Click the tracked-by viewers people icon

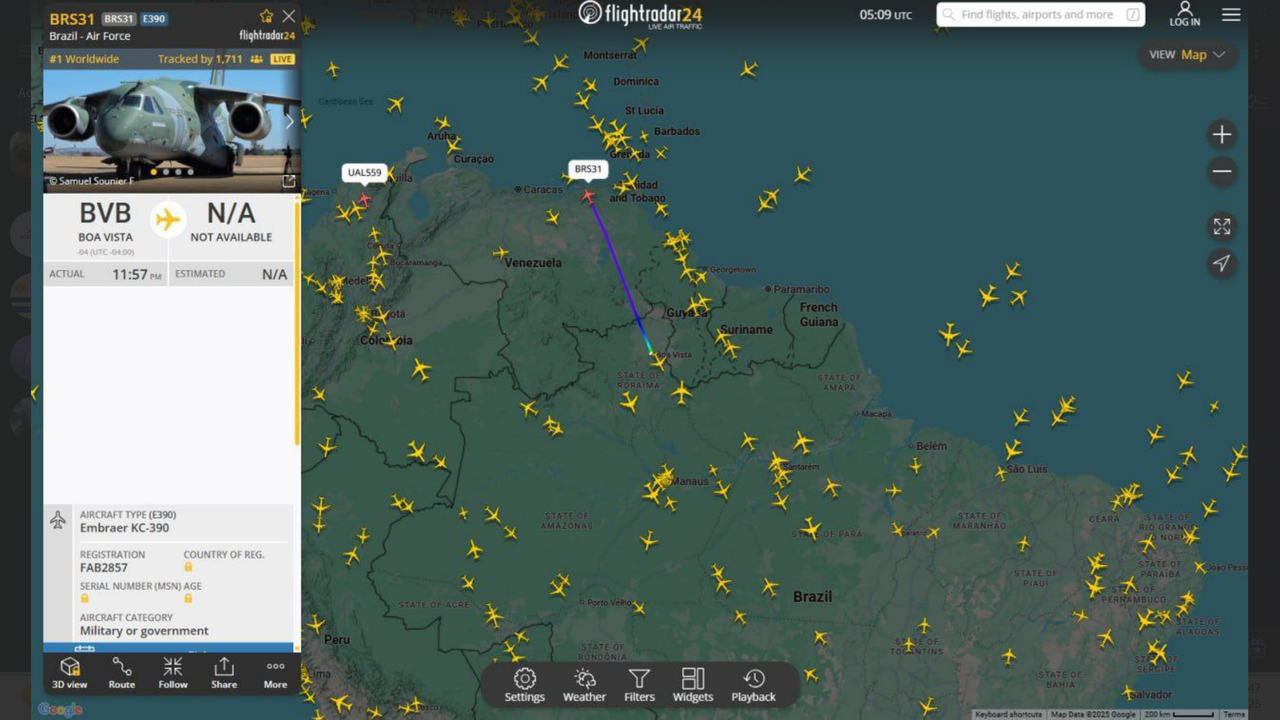(x=257, y=59)
